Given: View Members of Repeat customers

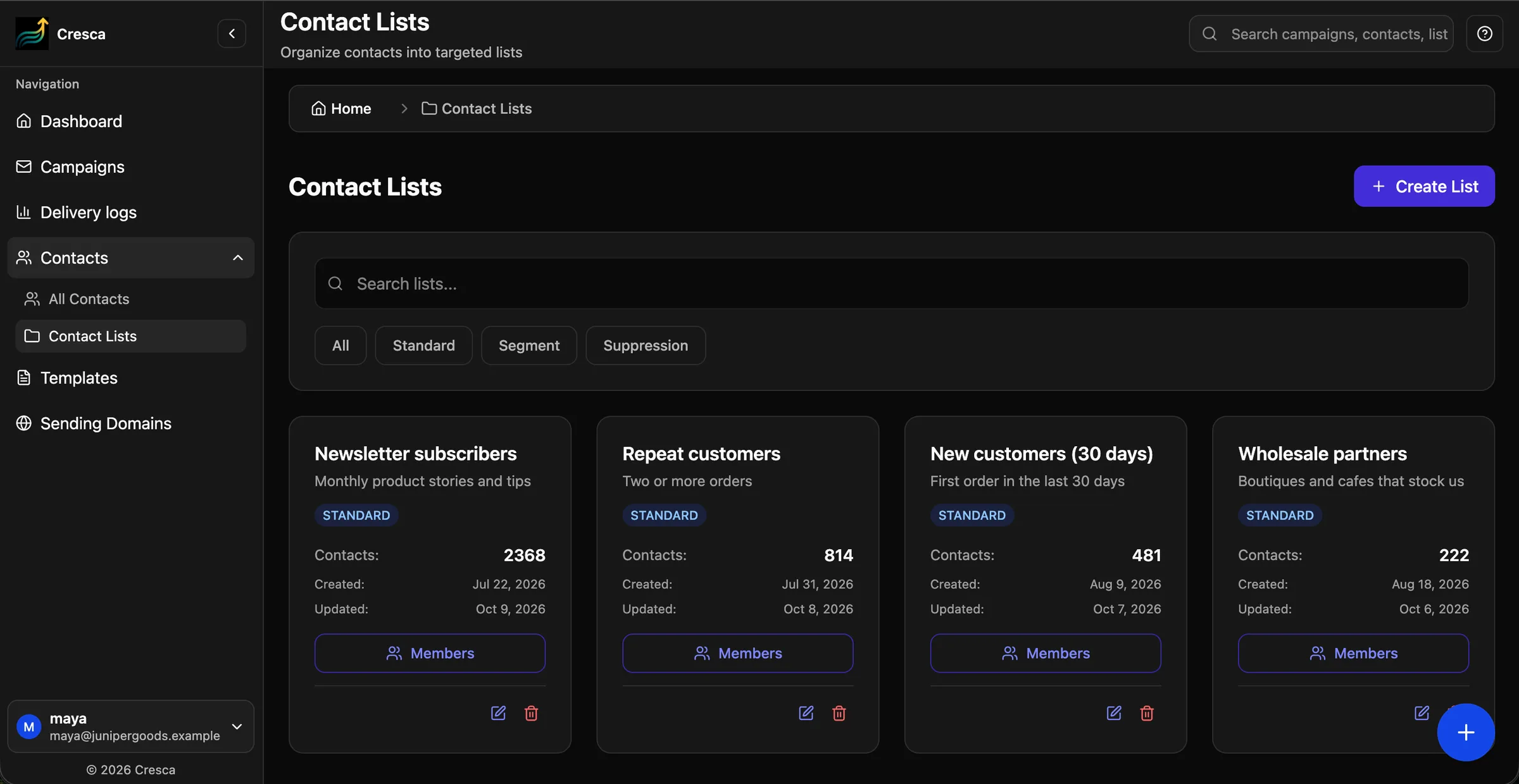Looking at the screenshot, I should point(737,653).
